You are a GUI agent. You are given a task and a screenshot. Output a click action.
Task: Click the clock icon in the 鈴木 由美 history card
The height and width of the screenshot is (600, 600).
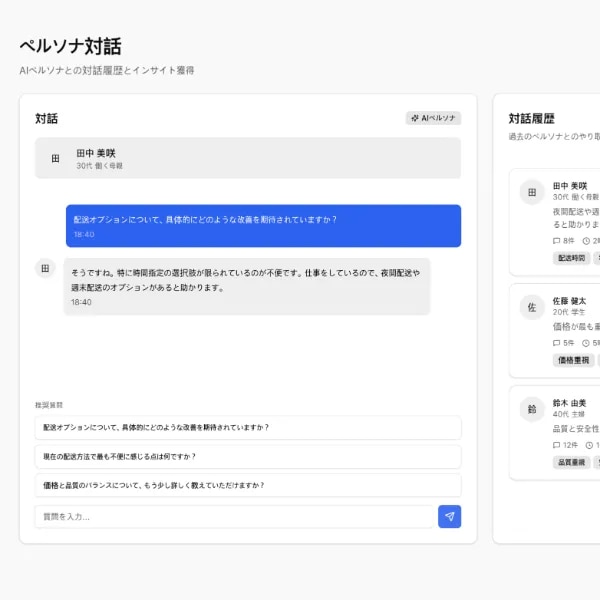pos(589,445)
